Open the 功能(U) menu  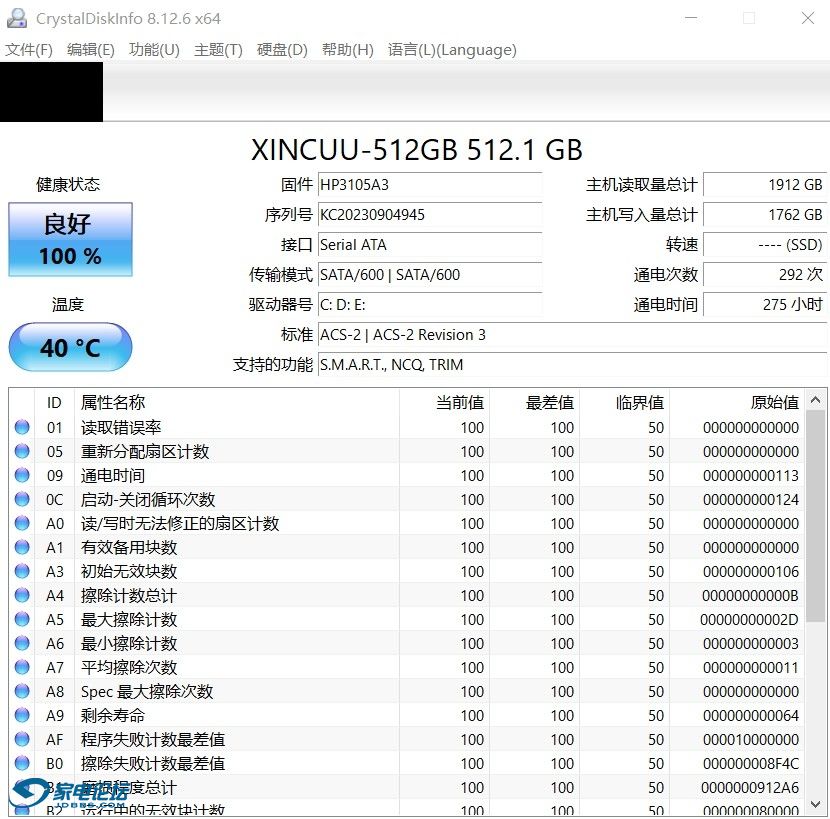click(x=154, y=50)
